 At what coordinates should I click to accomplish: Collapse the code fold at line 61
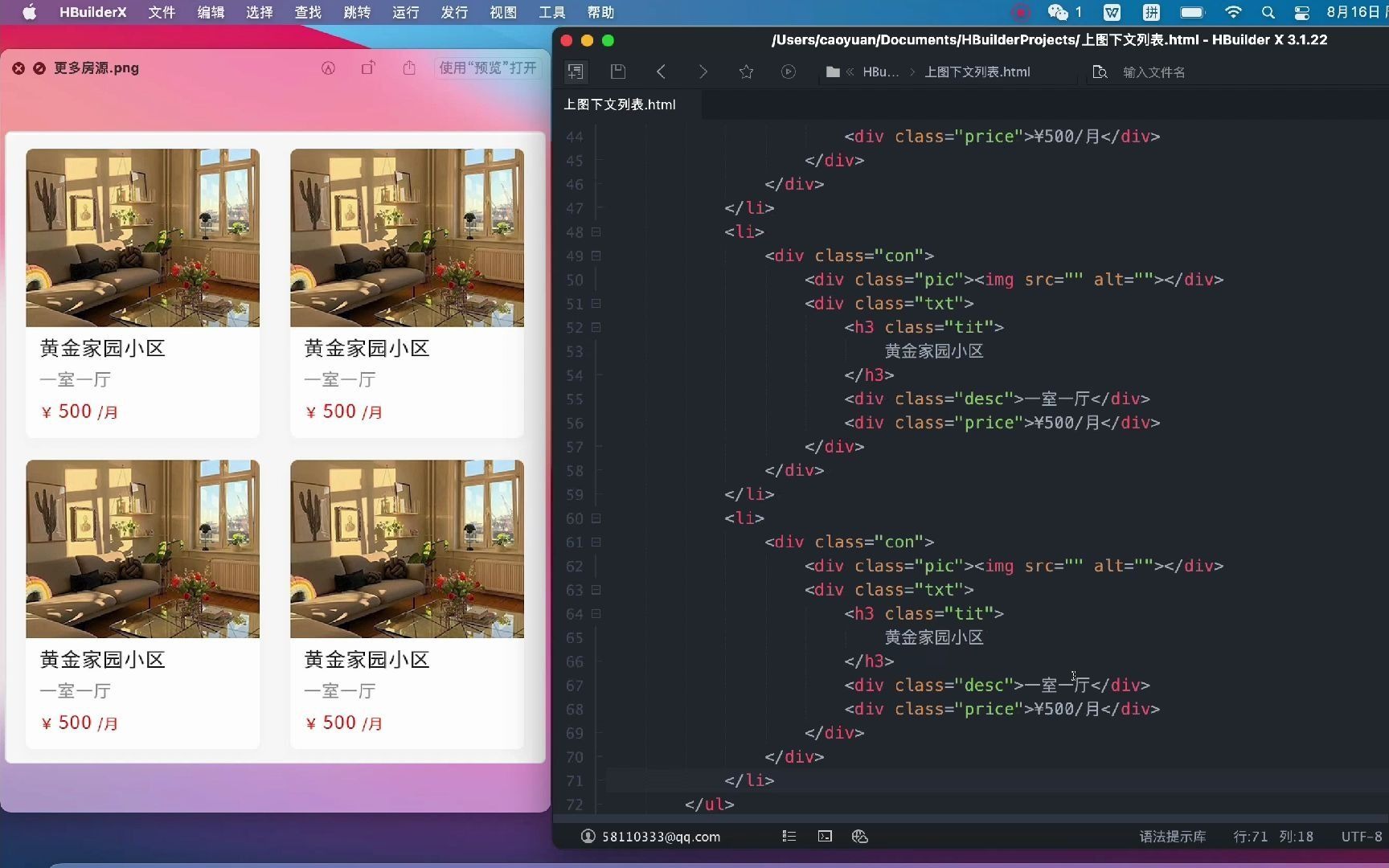pos(596,542)
